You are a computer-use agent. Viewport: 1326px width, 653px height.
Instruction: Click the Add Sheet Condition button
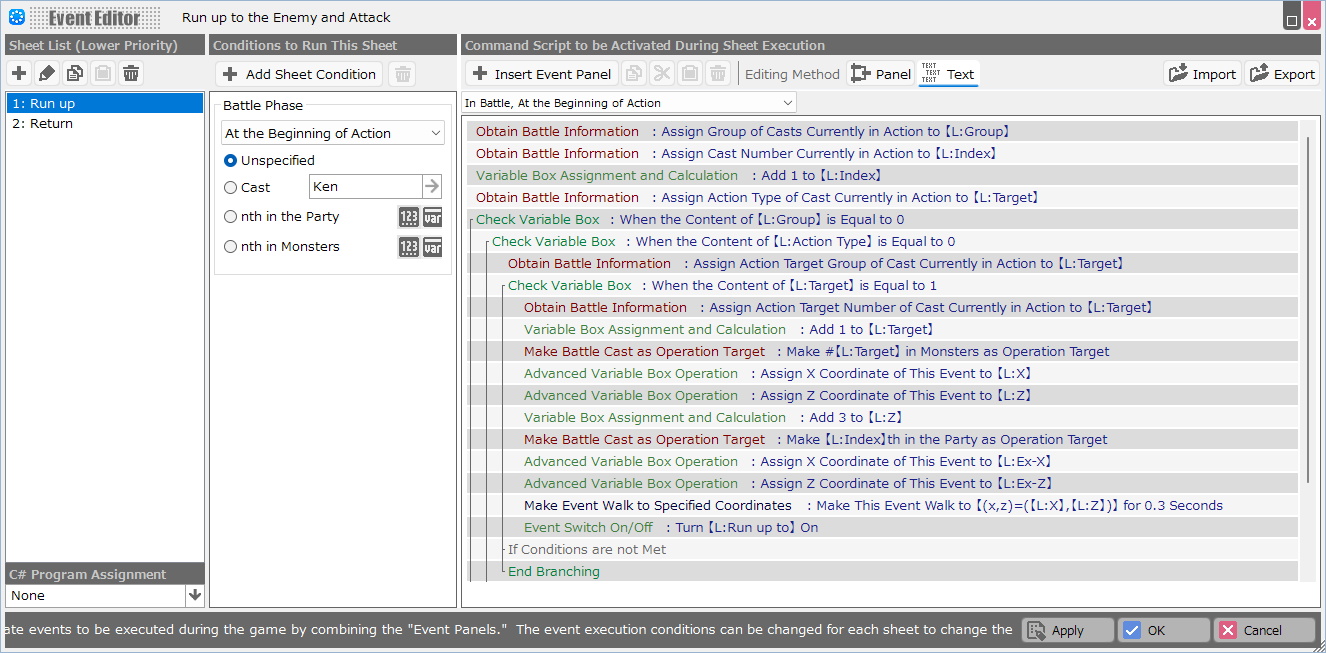click(299, 74)
